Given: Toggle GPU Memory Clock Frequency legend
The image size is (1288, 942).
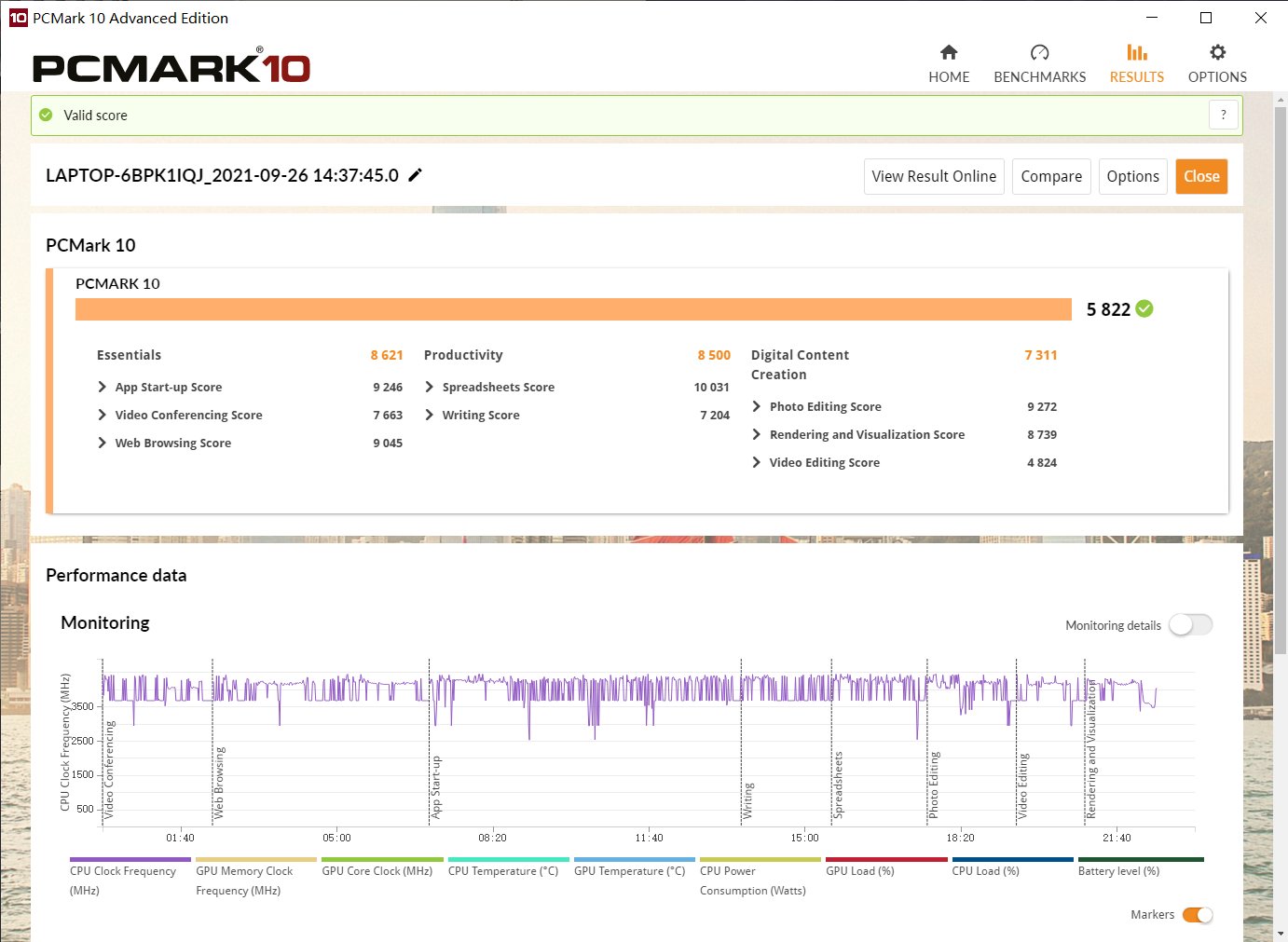Looking at the screenshot, I should (x=256, y=879).
